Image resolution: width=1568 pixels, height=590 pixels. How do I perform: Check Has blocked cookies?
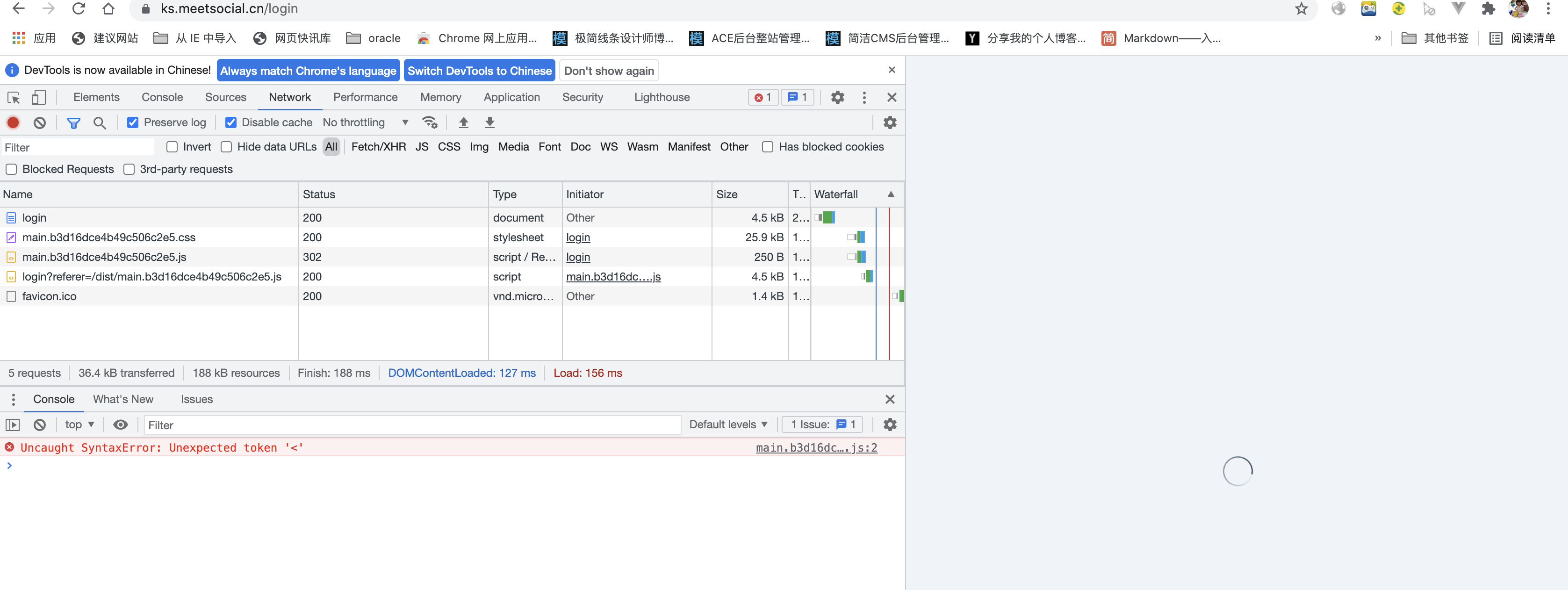768,147
